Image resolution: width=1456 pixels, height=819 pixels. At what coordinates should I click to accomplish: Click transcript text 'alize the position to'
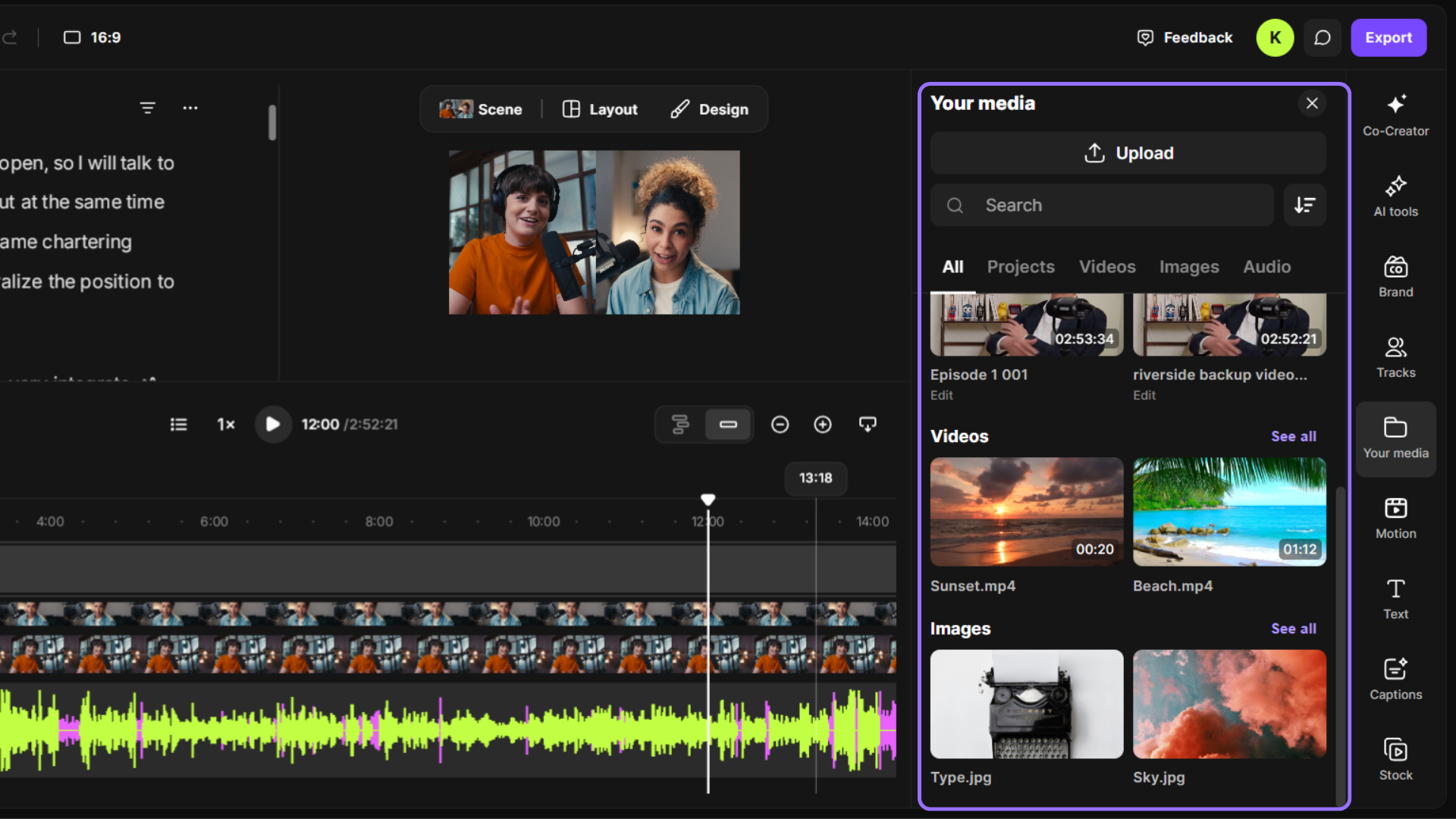click(87, 282)
